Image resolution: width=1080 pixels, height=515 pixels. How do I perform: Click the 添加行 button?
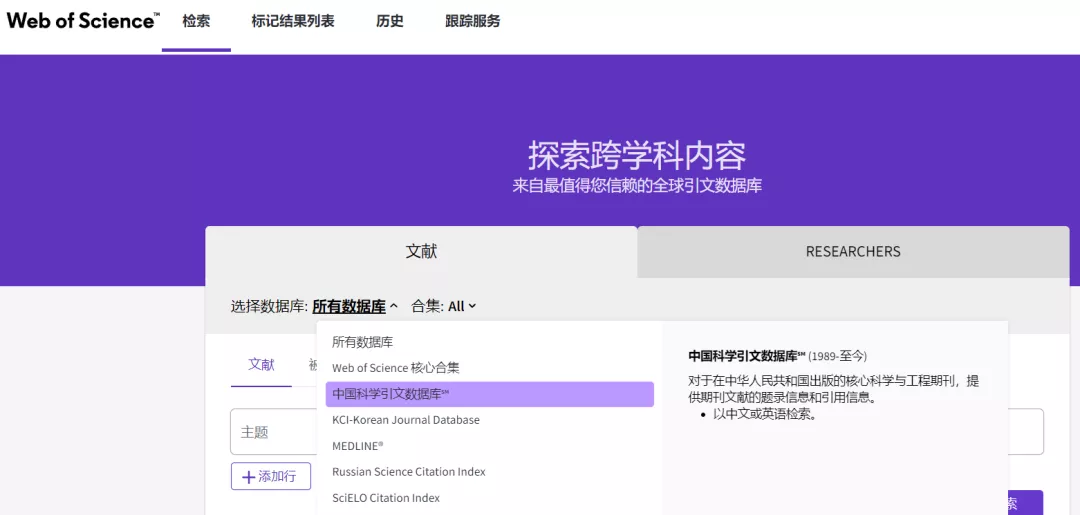coord(271,476)
